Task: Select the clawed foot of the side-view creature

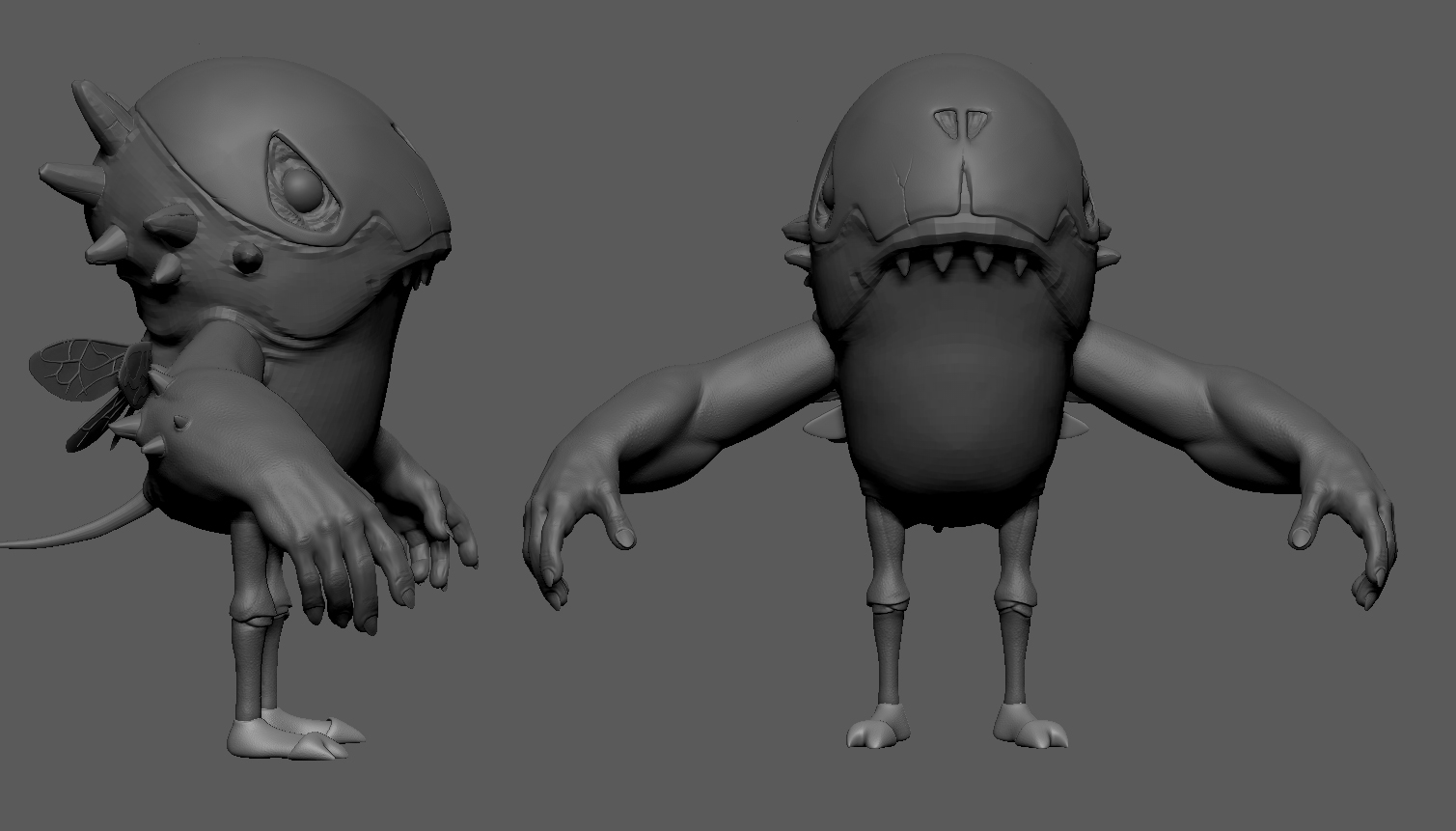Action: point(294,735)
